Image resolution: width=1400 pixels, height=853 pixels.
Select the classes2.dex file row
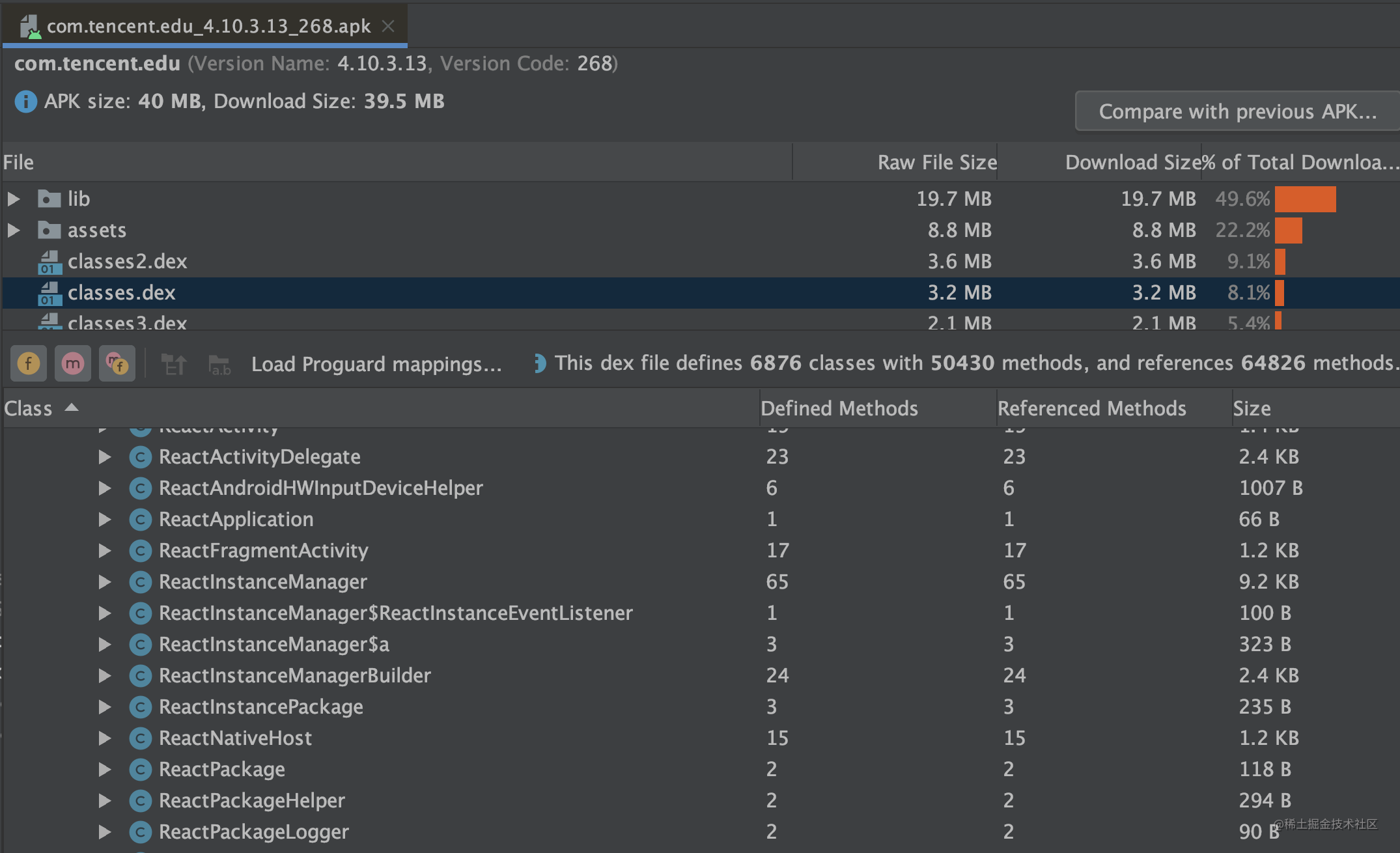click(701, 262)
